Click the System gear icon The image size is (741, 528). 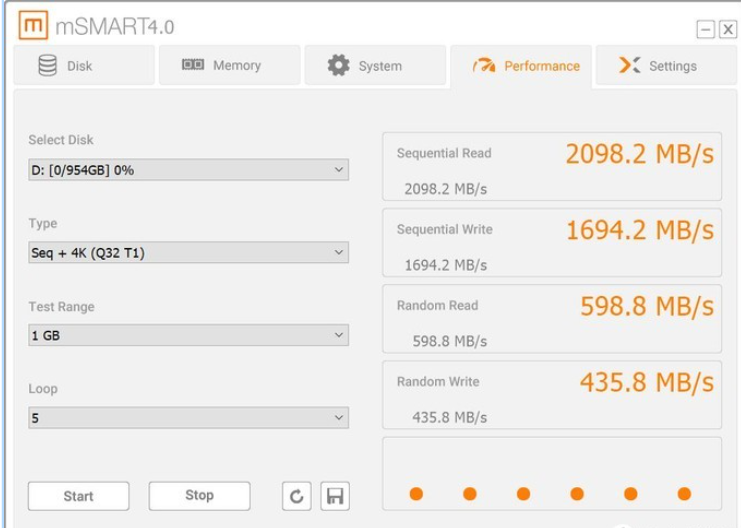pos(338,65)
